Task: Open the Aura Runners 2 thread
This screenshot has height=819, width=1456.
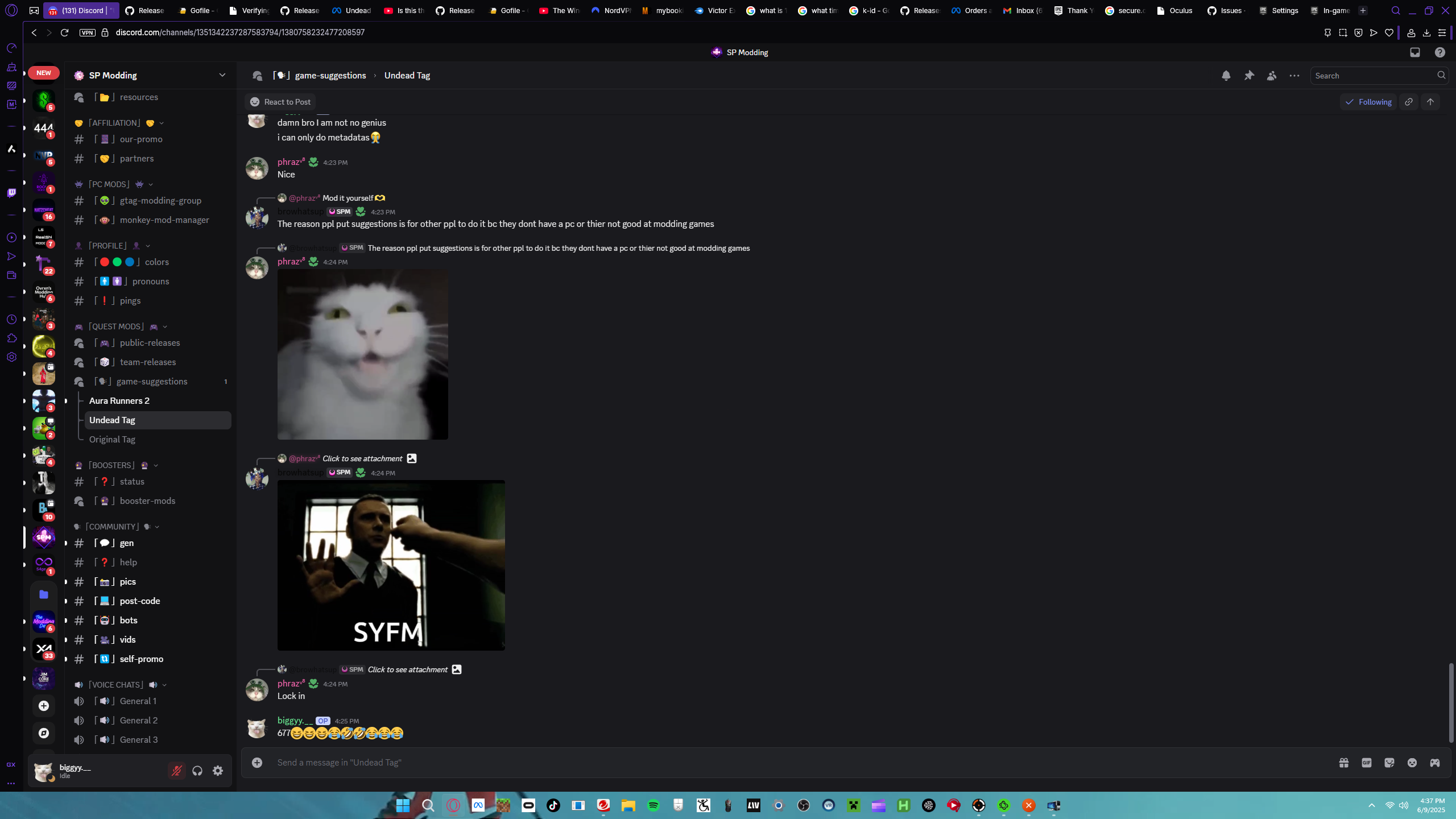Action: tap(119, 400)
